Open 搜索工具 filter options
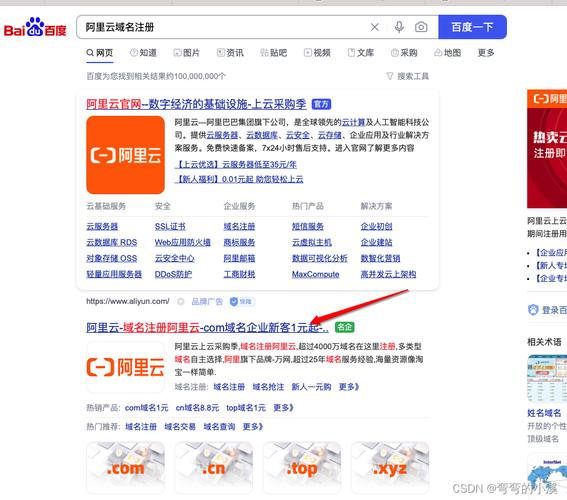 coord(408,76)
